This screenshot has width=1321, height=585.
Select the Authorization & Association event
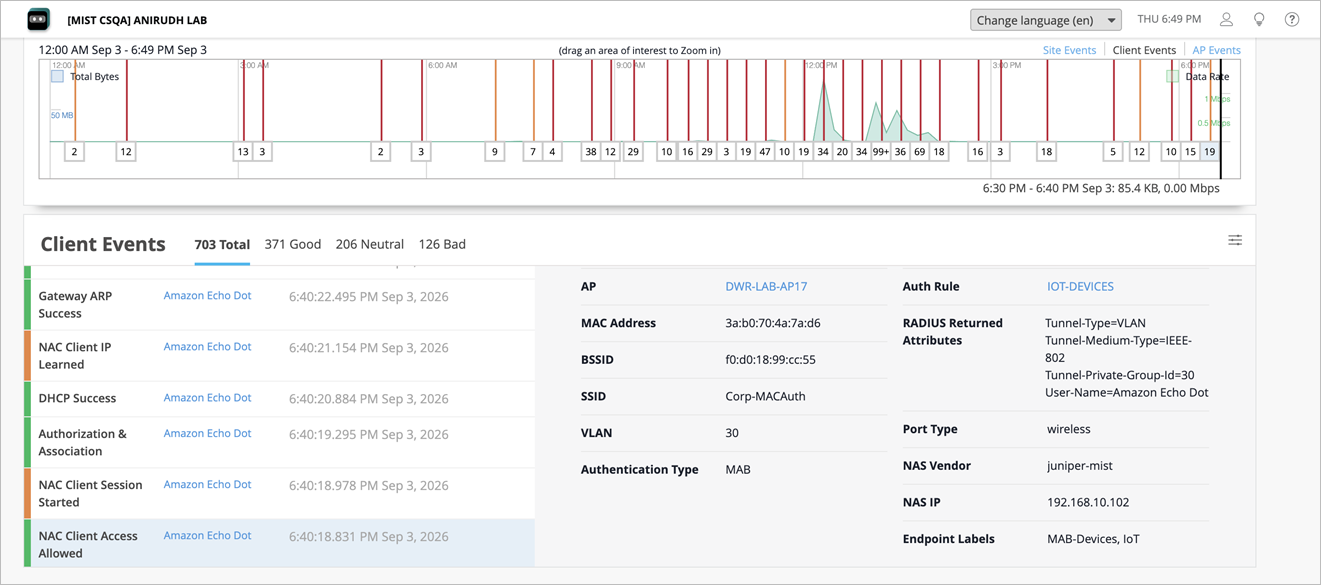coord(279,442)
